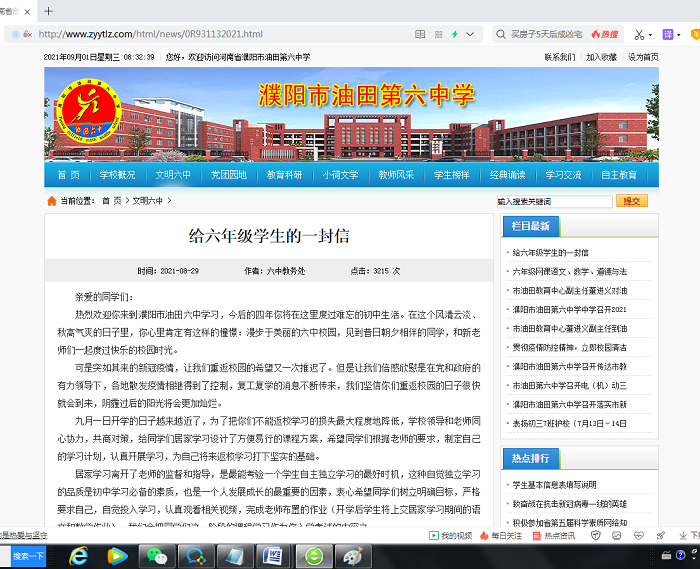Click the green lightning speed mode icon
This screenshot has width=700, height=569.
tap(454, 34)
